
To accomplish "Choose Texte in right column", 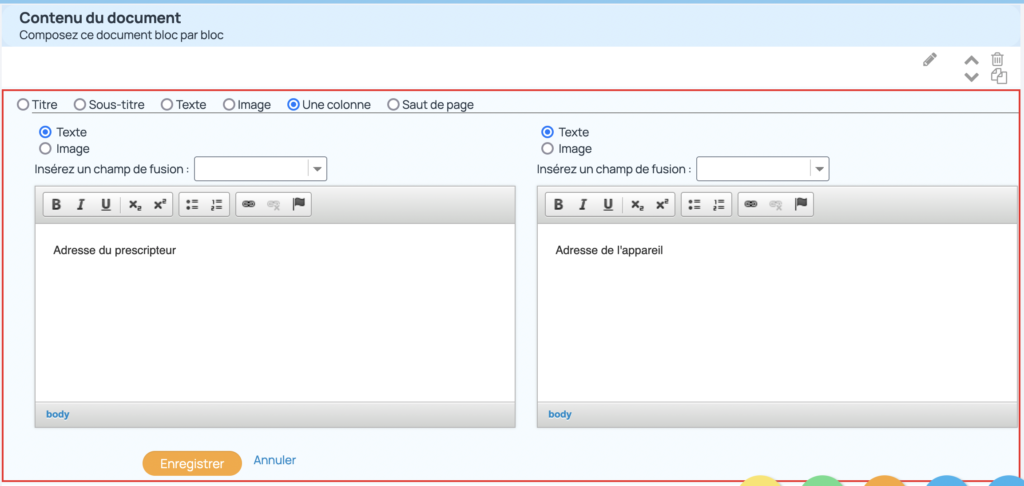I will click(x=548, y=133).
